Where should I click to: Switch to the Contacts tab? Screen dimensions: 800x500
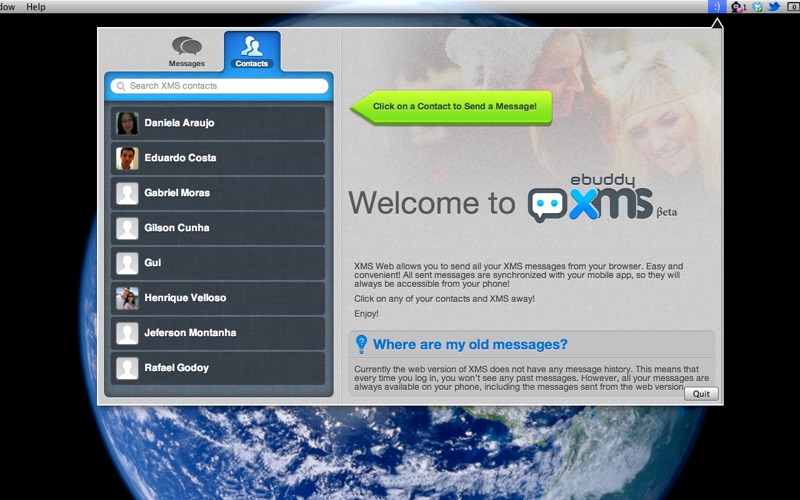click(252, 52)
